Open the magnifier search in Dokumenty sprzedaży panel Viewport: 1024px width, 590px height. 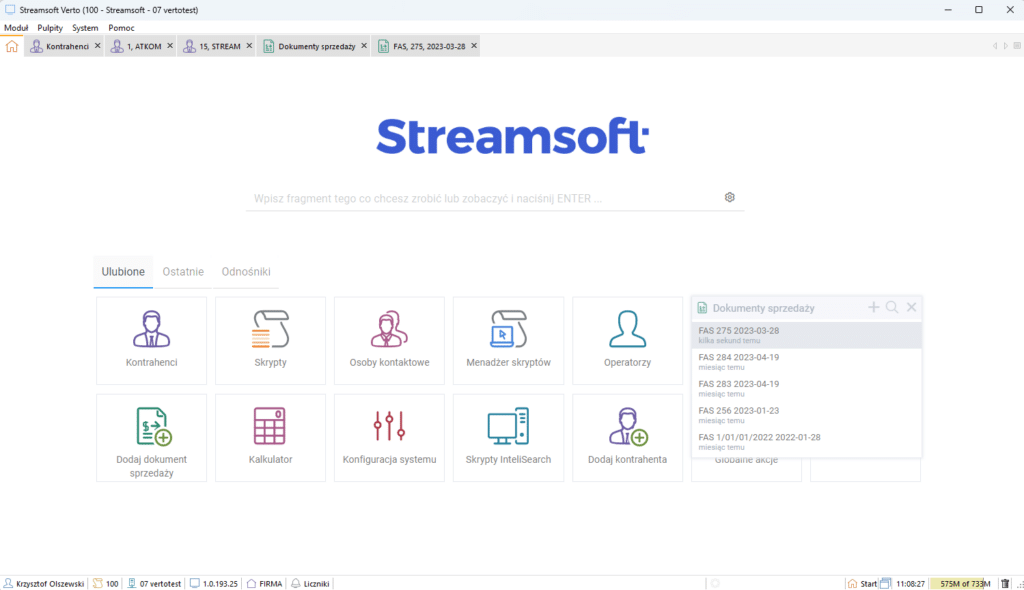(x=891, y=308)
